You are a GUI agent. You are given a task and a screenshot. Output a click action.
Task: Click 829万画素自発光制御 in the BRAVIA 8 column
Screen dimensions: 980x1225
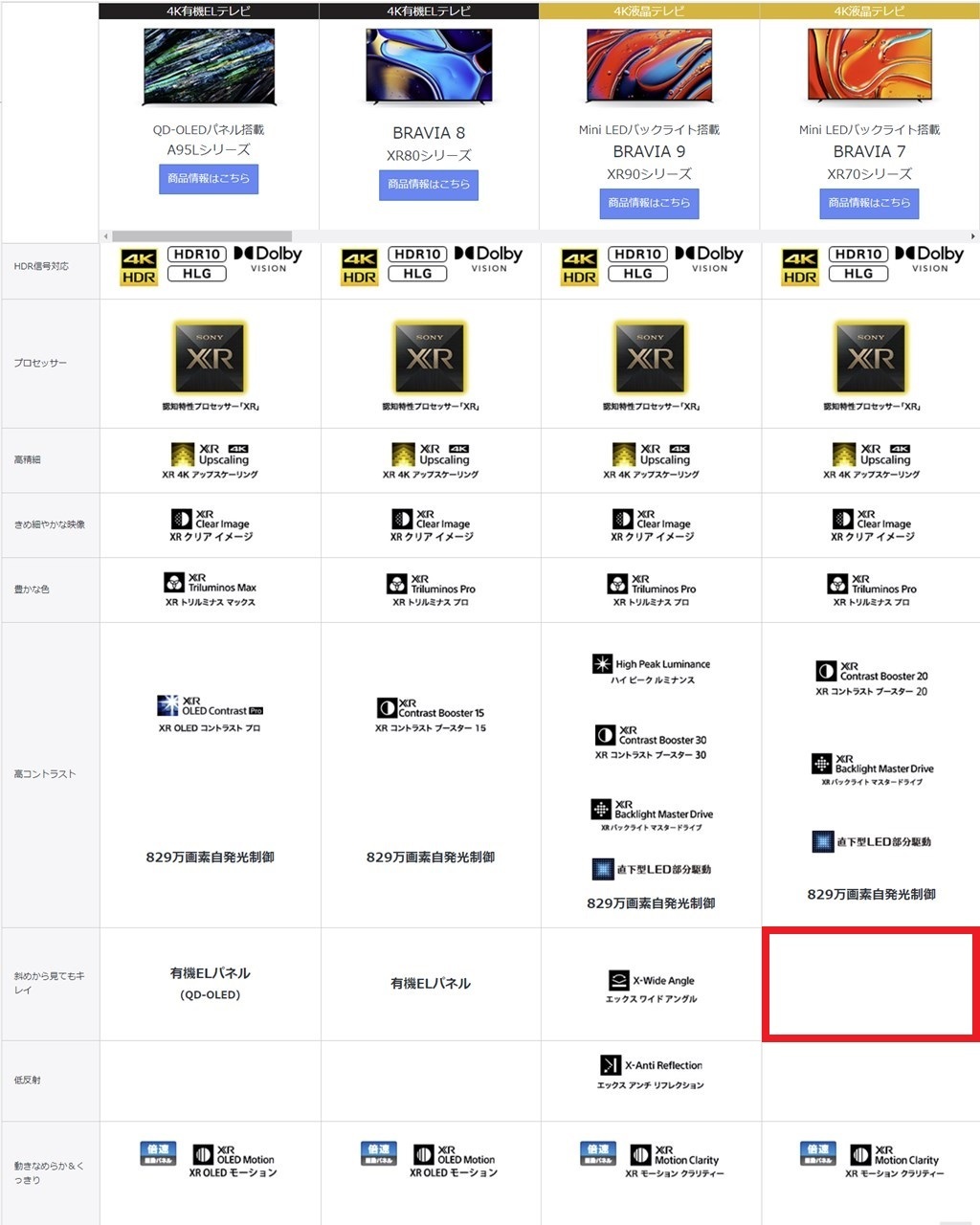431,857
